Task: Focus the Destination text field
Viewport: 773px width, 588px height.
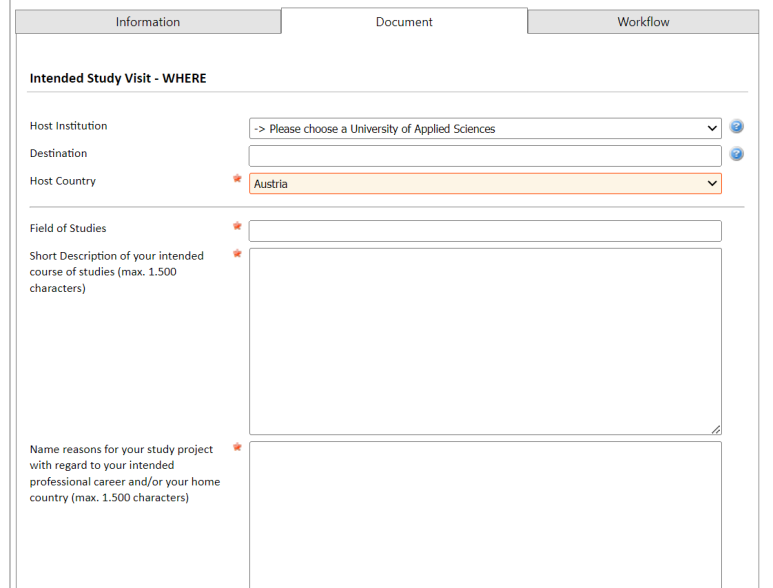Action: [x=485, y=156]
